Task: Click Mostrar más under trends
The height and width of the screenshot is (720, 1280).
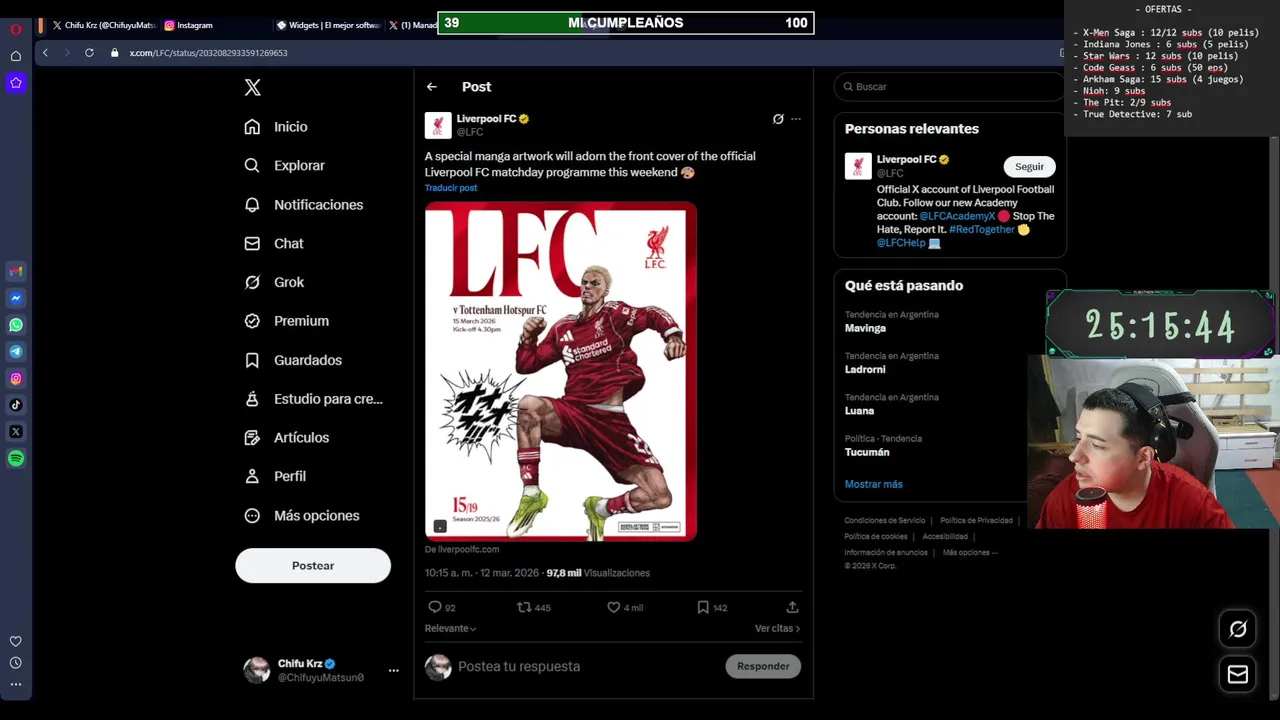Action: (x=873, y=484)
